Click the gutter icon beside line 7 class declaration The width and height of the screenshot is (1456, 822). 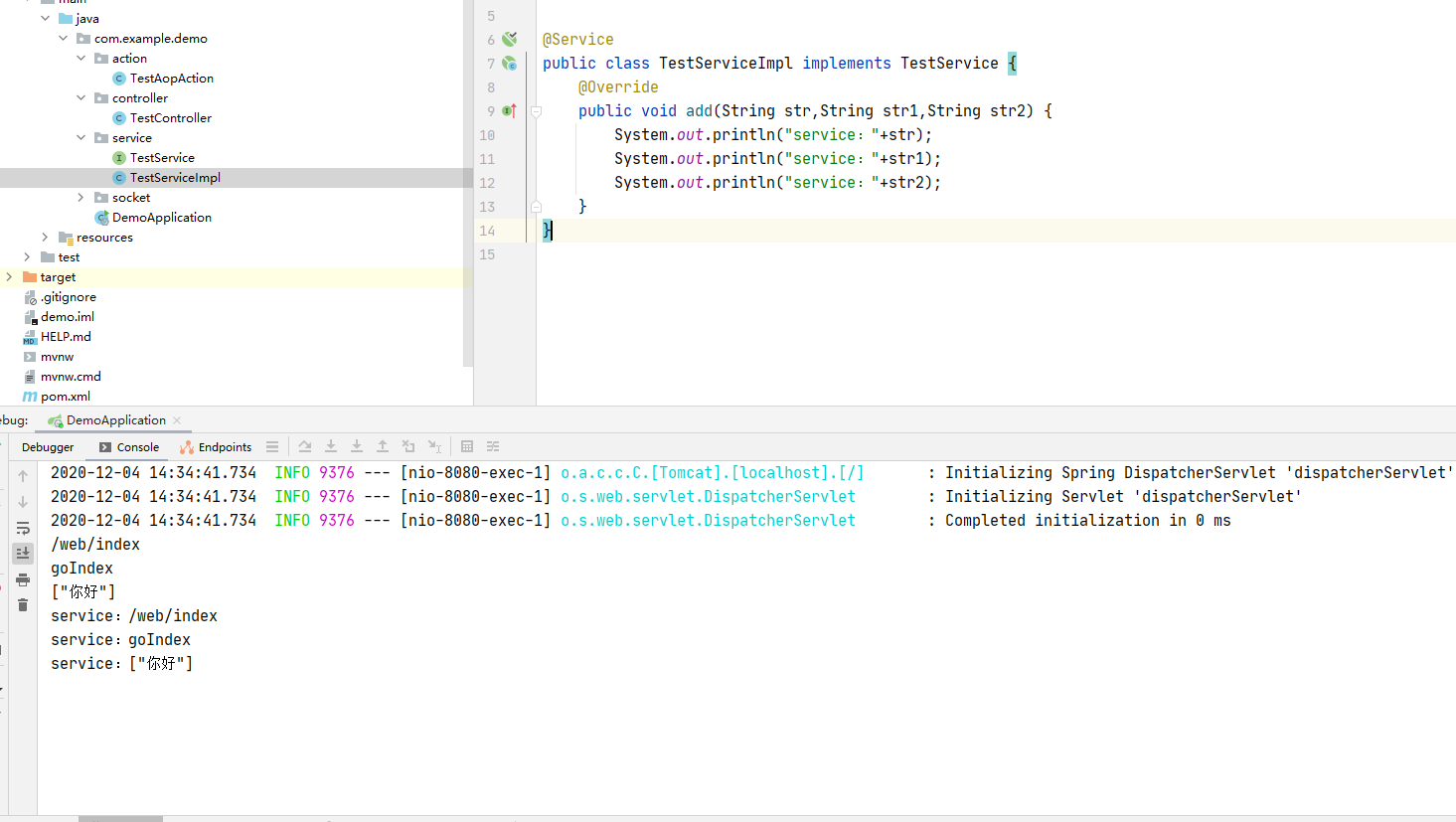coord(510,63)
